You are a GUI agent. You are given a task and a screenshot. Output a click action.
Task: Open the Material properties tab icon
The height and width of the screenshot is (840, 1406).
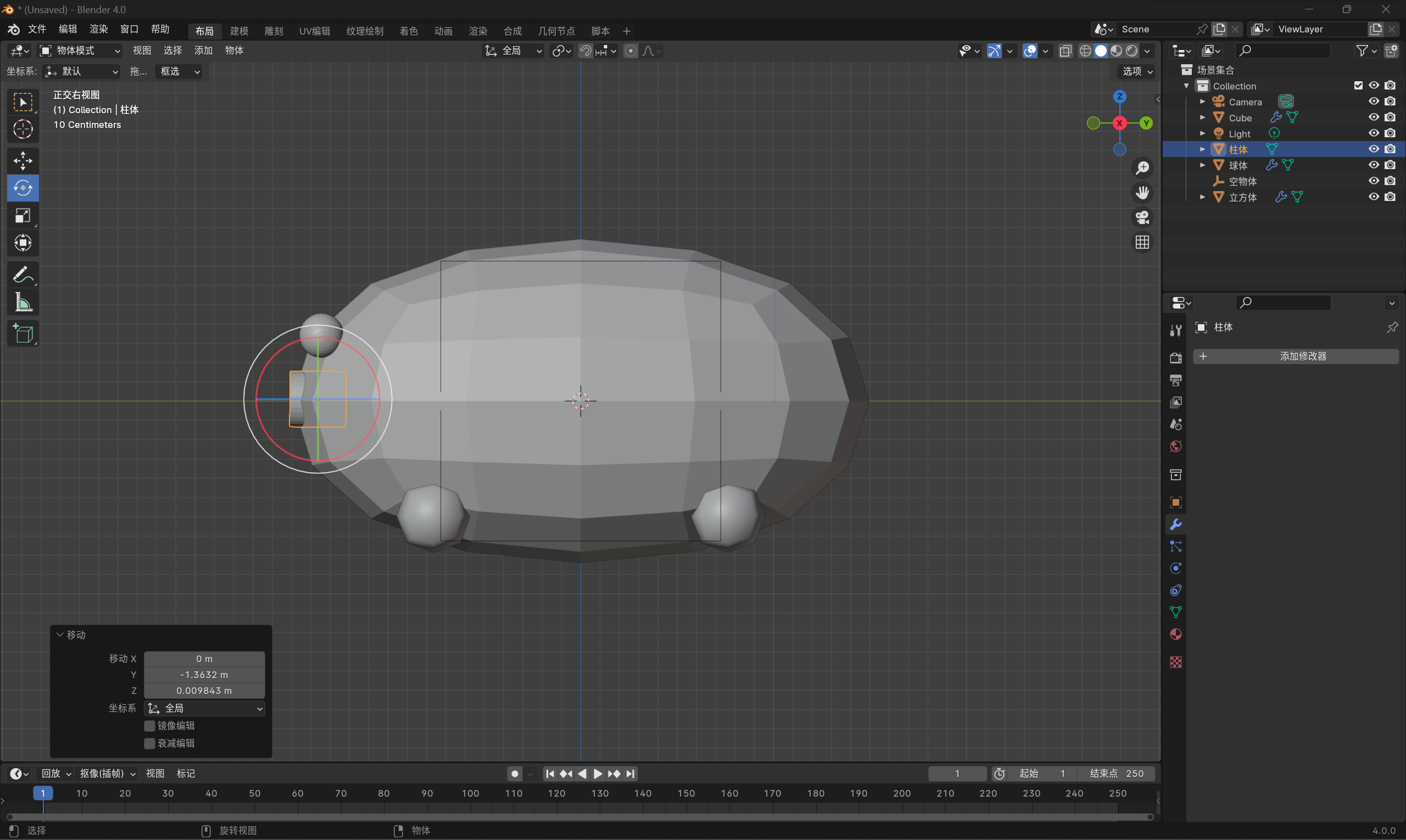[1175, 634]
